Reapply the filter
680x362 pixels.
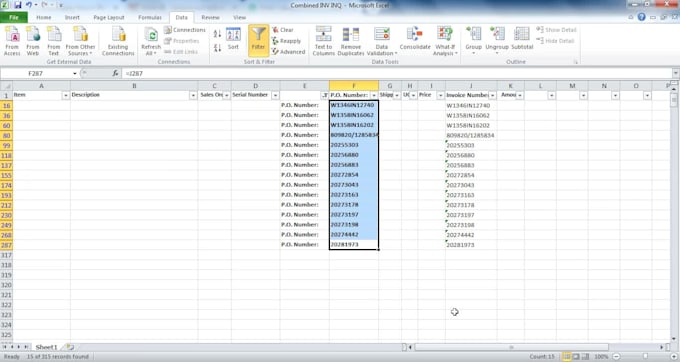point(286,41)
